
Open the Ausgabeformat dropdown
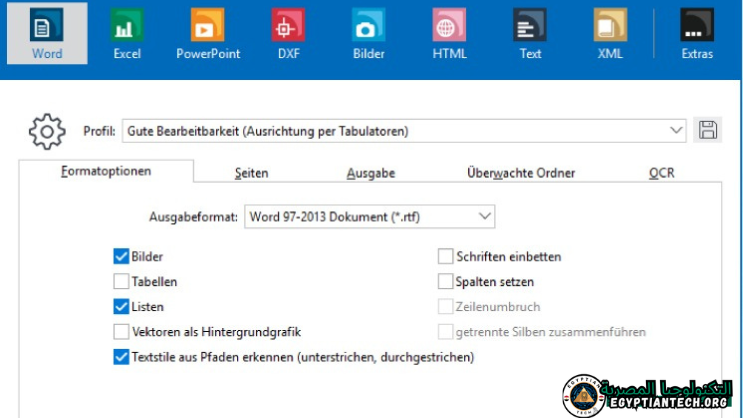pos(485,216)
